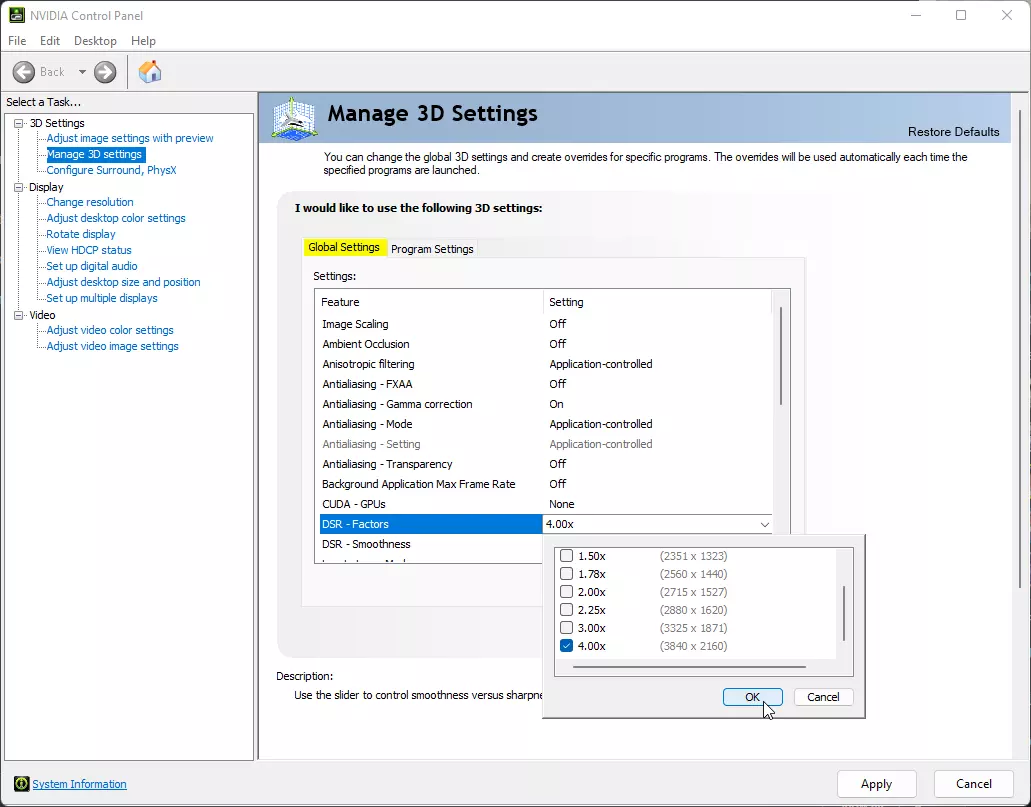Check the 1.78x DSR factor checkbox

pos(566,574)
